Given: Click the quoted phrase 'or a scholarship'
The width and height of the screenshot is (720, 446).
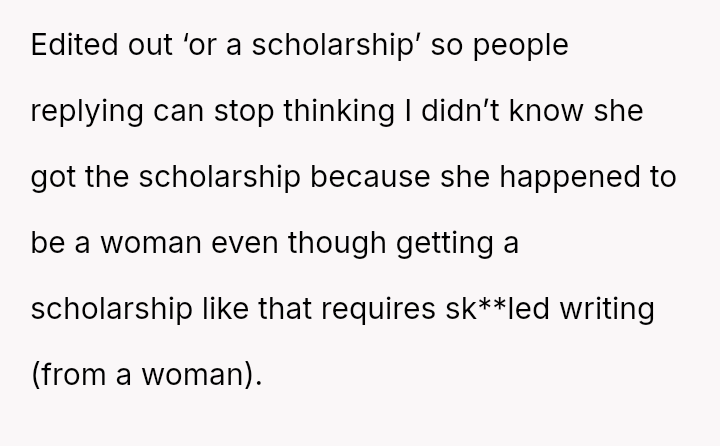Looking at the screenshot, I should (302, 45).
